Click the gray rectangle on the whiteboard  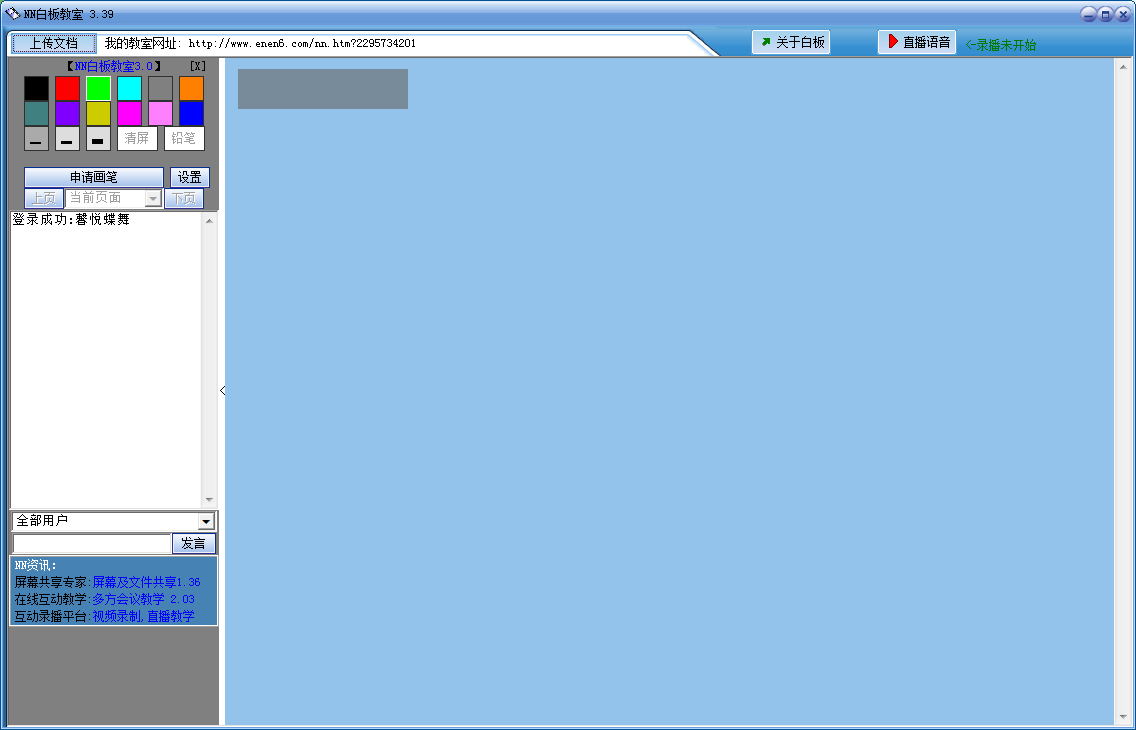323,89
